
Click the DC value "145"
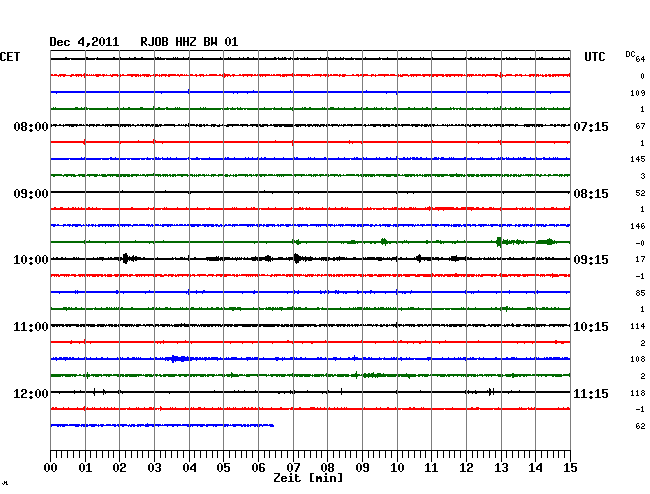(638, 159)
